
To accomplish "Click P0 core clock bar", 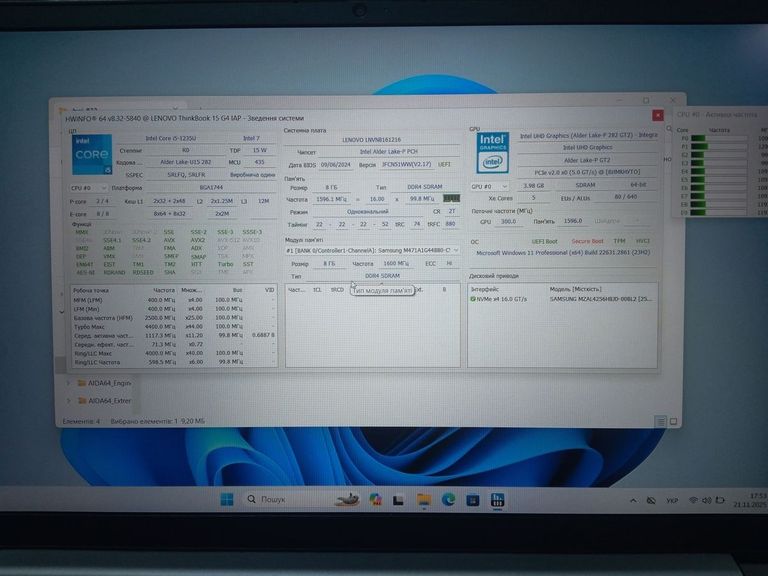I will (719, 139).
